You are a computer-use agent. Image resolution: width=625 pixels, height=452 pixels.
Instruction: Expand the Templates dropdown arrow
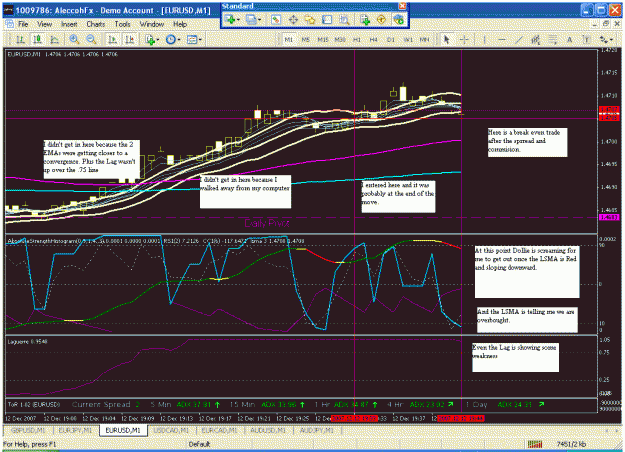click(200, 39)
